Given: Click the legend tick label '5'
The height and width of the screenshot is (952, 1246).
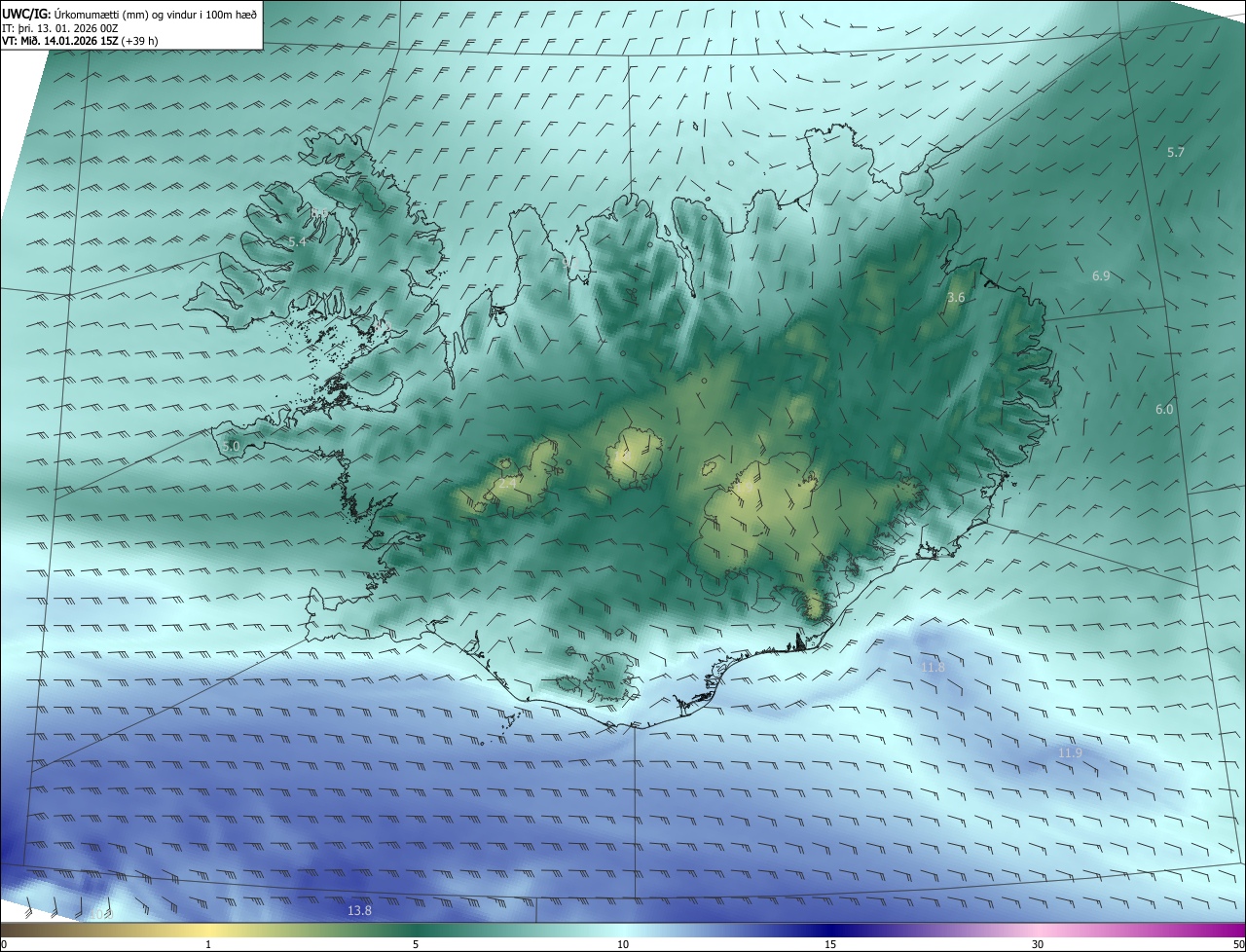Looking at the screenshot, I should click(x=416, y=944).
